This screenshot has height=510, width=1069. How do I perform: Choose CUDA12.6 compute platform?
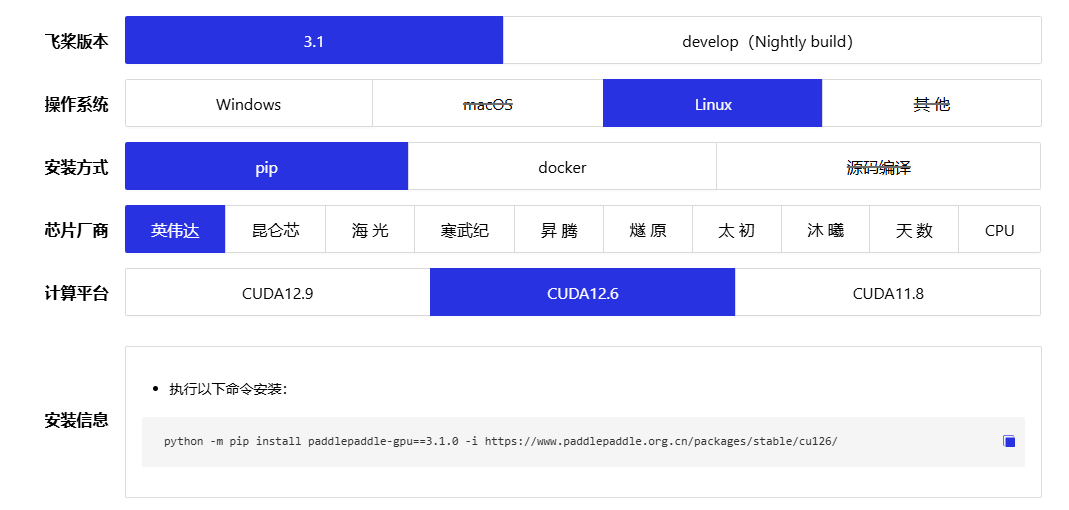[x=582, y=292]
